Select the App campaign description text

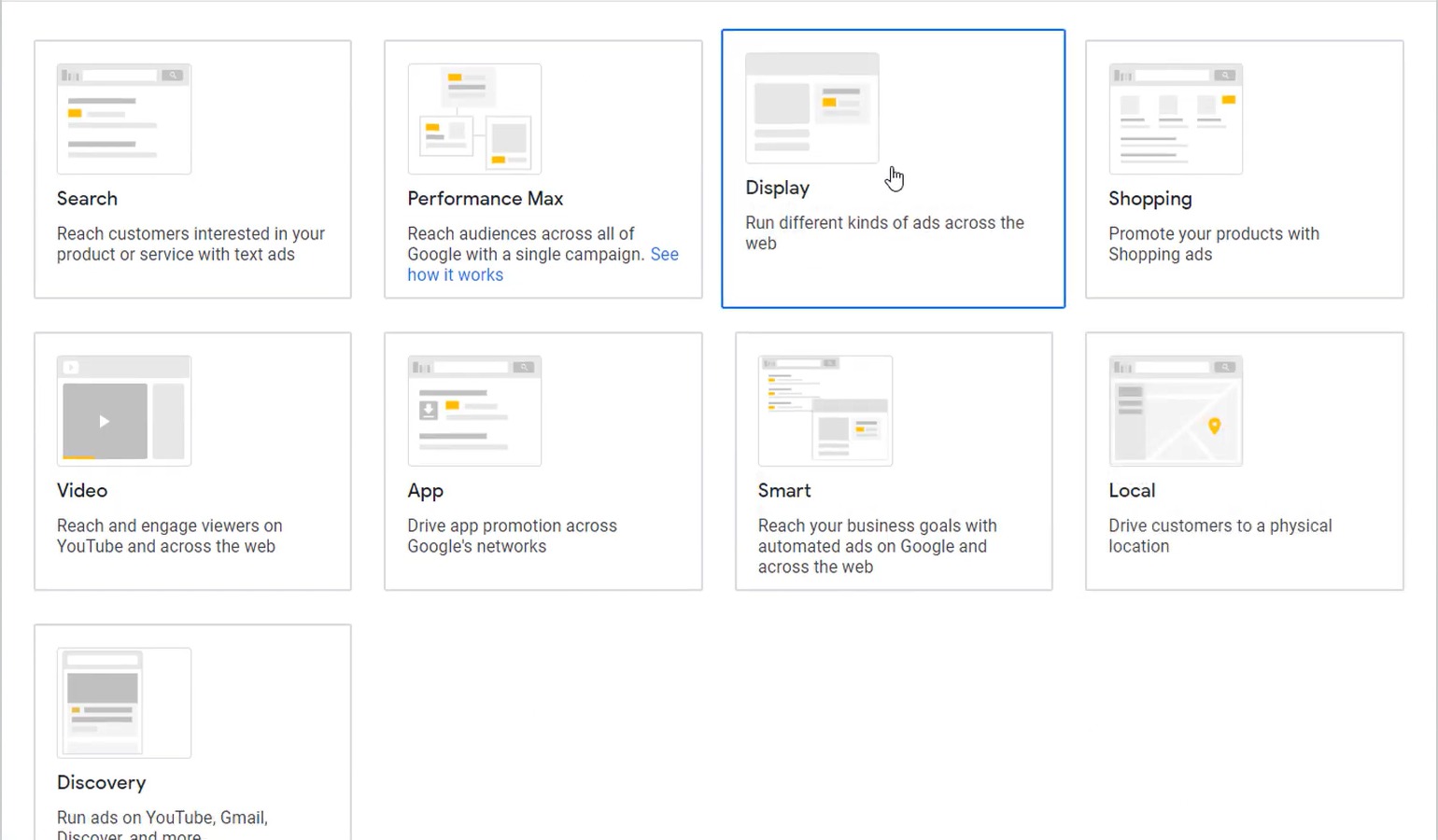click(512, 536)
